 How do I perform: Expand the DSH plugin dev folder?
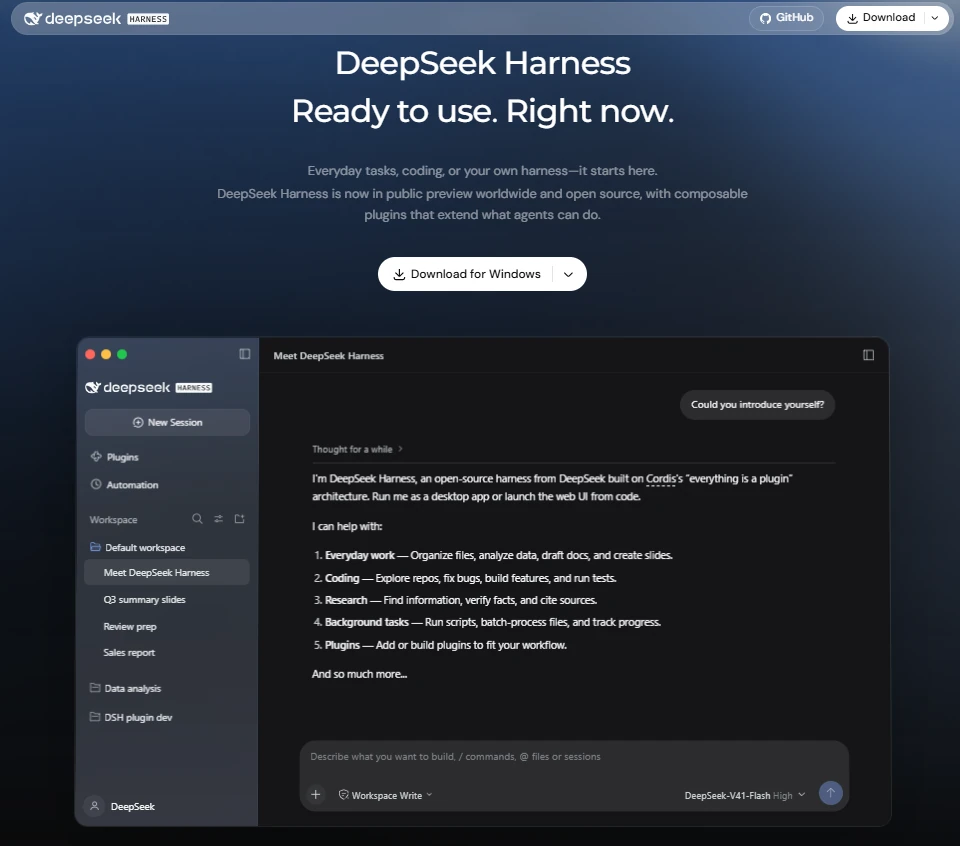coord(131,717)
